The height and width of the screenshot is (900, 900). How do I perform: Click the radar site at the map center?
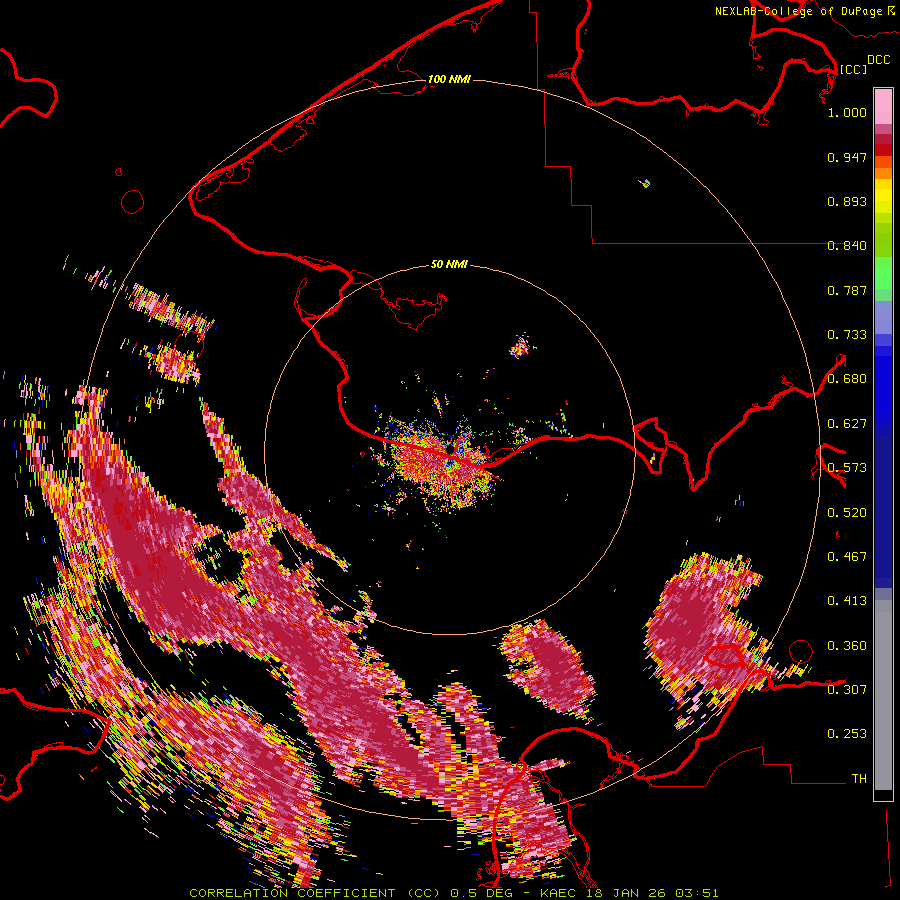pyautogui.click(x=451, y=449)
